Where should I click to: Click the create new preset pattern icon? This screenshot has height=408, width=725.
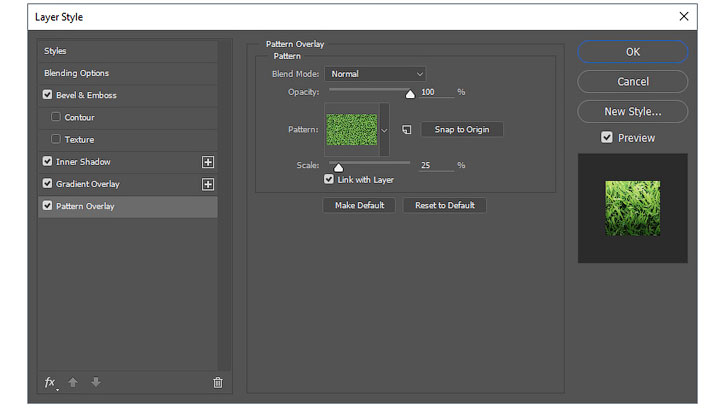[406, 130]
